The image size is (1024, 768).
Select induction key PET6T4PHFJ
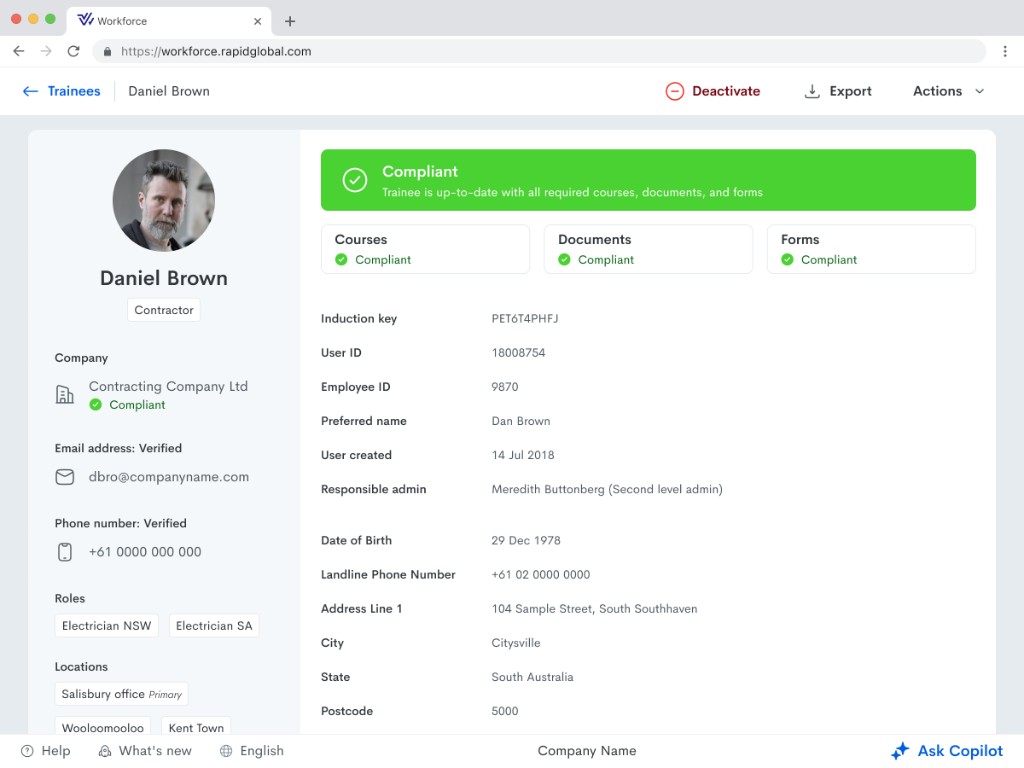point(525,319)
